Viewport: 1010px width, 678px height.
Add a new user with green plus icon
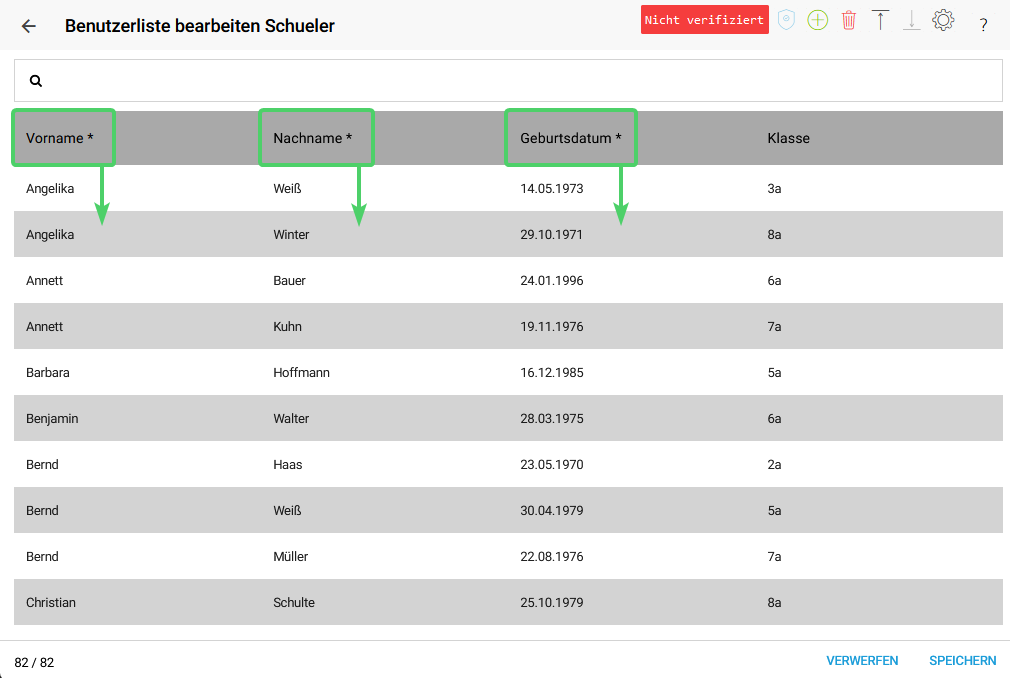point(817,20)
